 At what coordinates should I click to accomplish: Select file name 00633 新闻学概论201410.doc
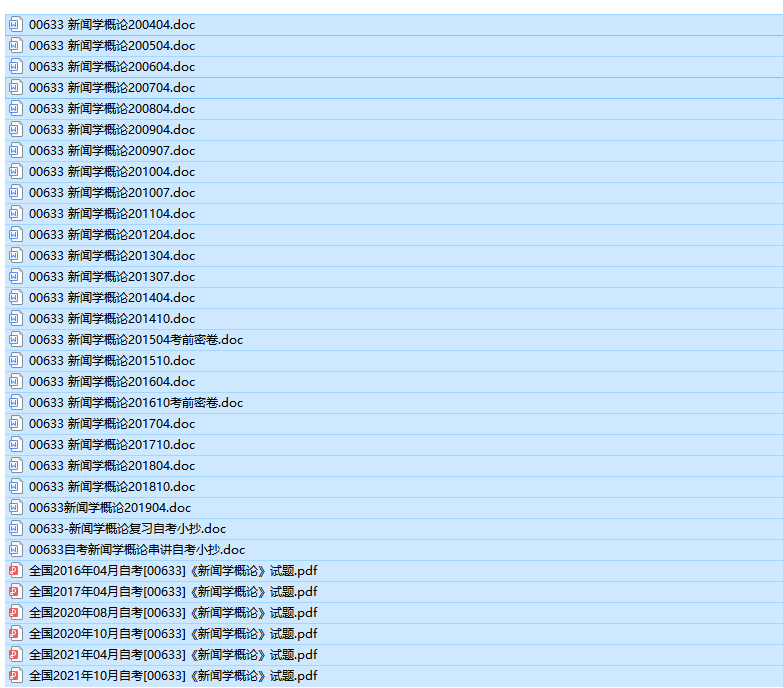pos(112,319)
